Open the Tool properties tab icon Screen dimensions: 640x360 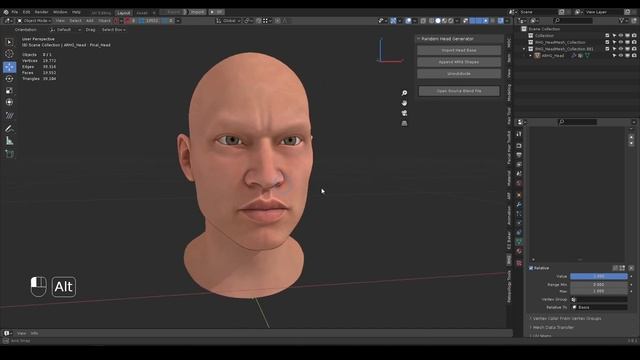(x=519, y=134)
